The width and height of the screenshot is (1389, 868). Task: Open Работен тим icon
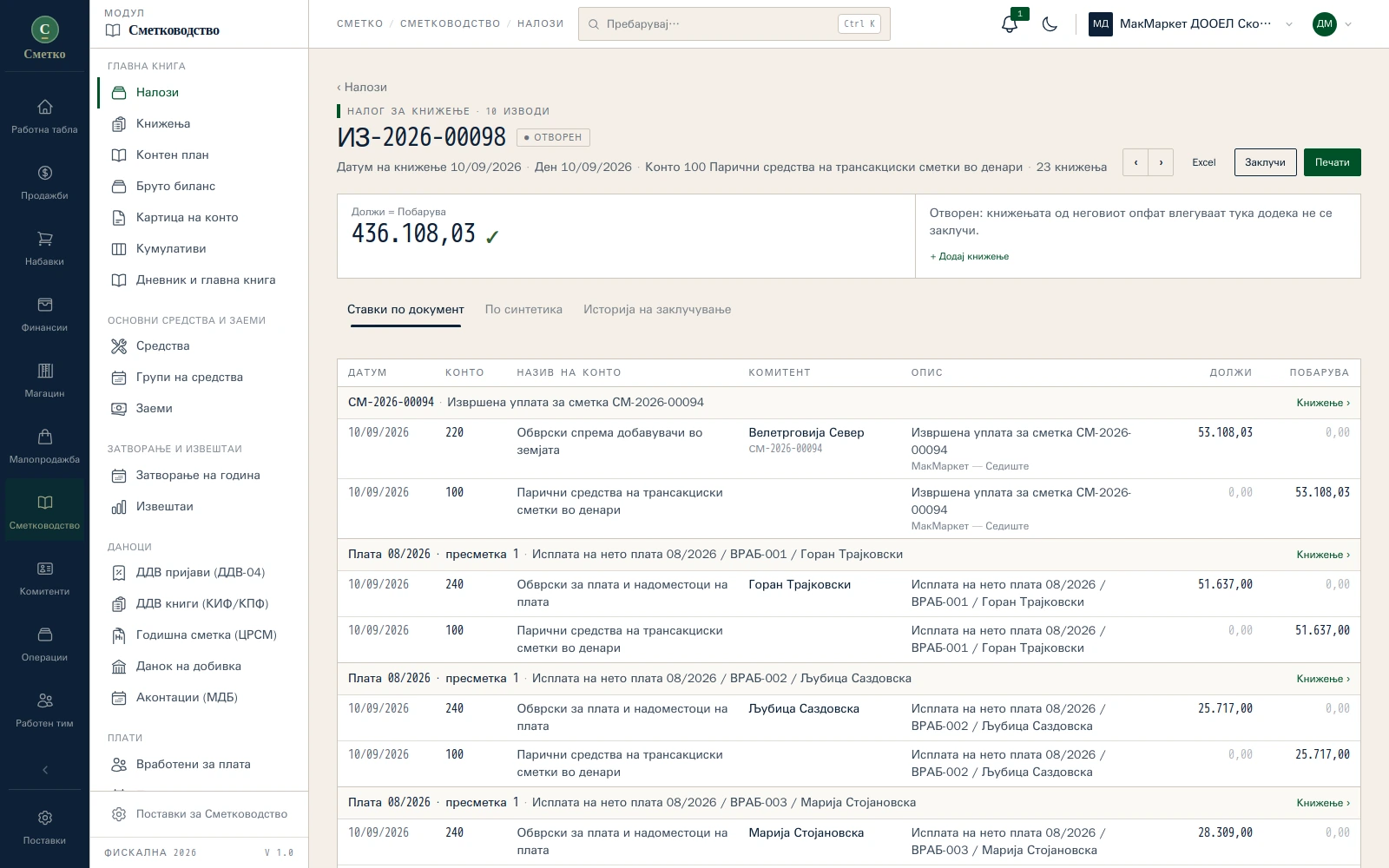click(44, 710)
